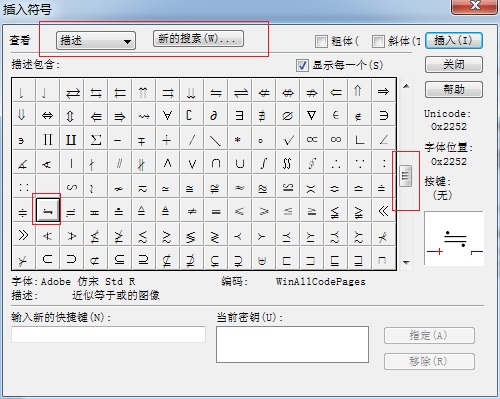Toggle the 粗体 (bold) checkbox
The image size is (500, 399).
[321, 42]
